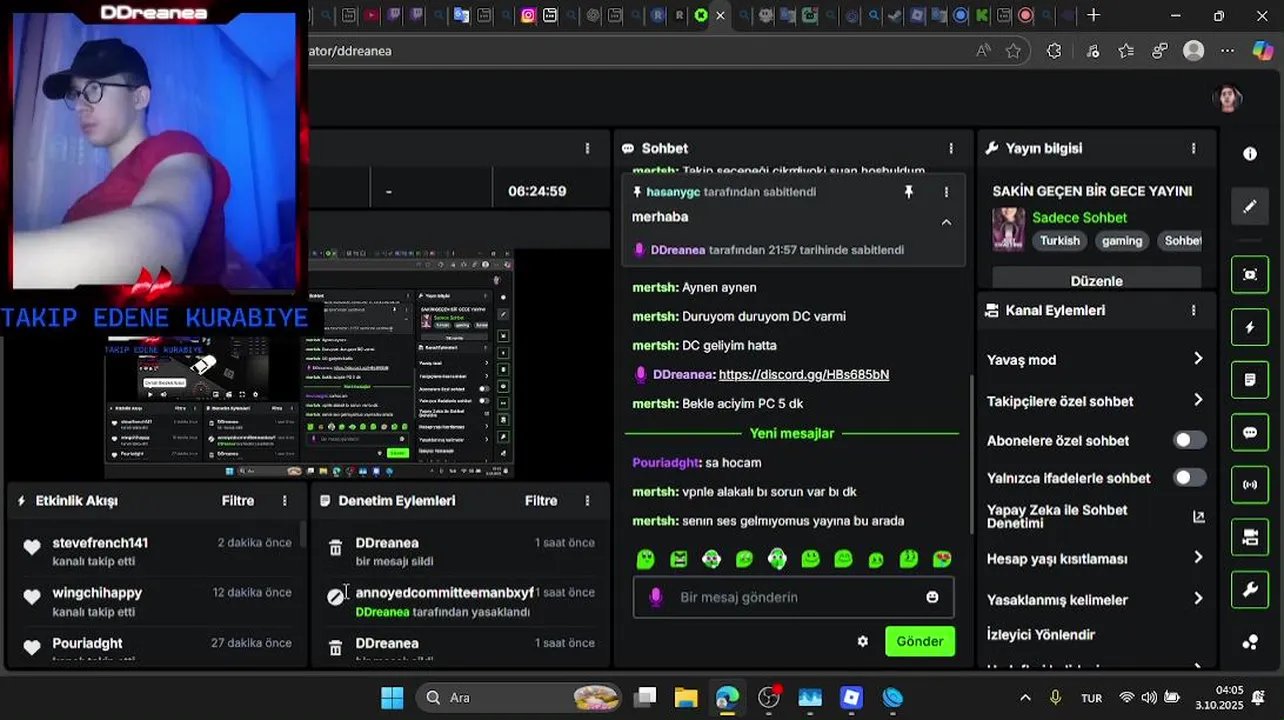Open File Explorer from taskbar
1284x720 pixels.
(685, 698)
